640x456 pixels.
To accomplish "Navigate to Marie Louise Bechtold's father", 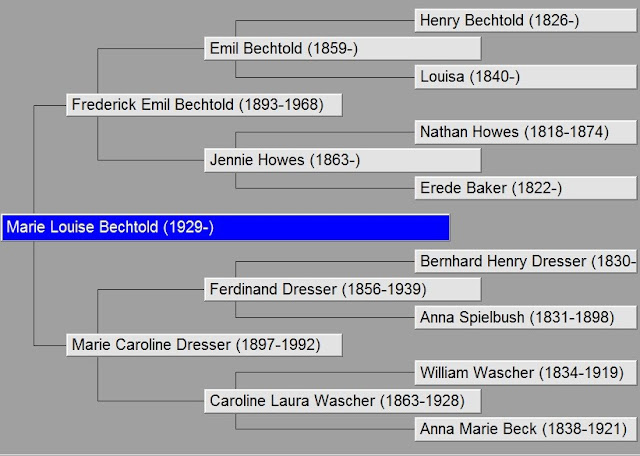I will pos(204,104).
